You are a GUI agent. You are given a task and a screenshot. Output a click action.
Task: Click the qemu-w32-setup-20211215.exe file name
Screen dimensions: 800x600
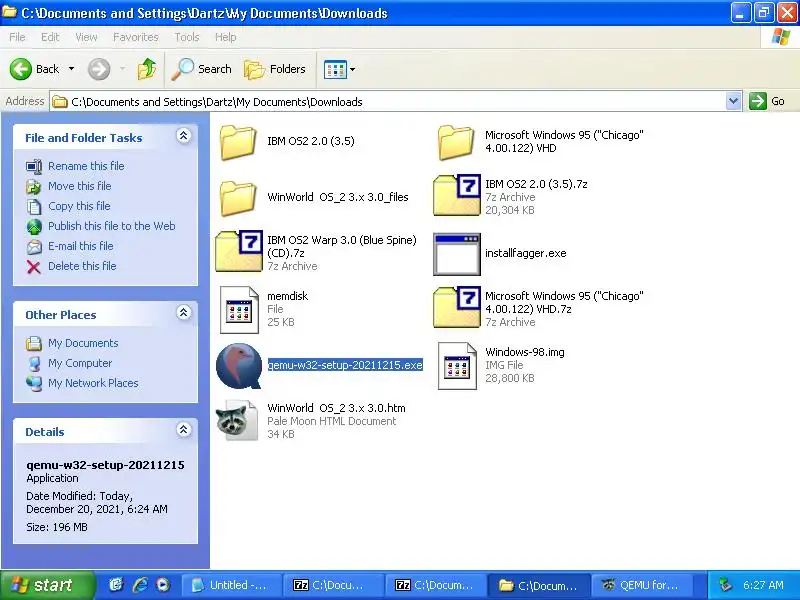click(x=345, y=365)
